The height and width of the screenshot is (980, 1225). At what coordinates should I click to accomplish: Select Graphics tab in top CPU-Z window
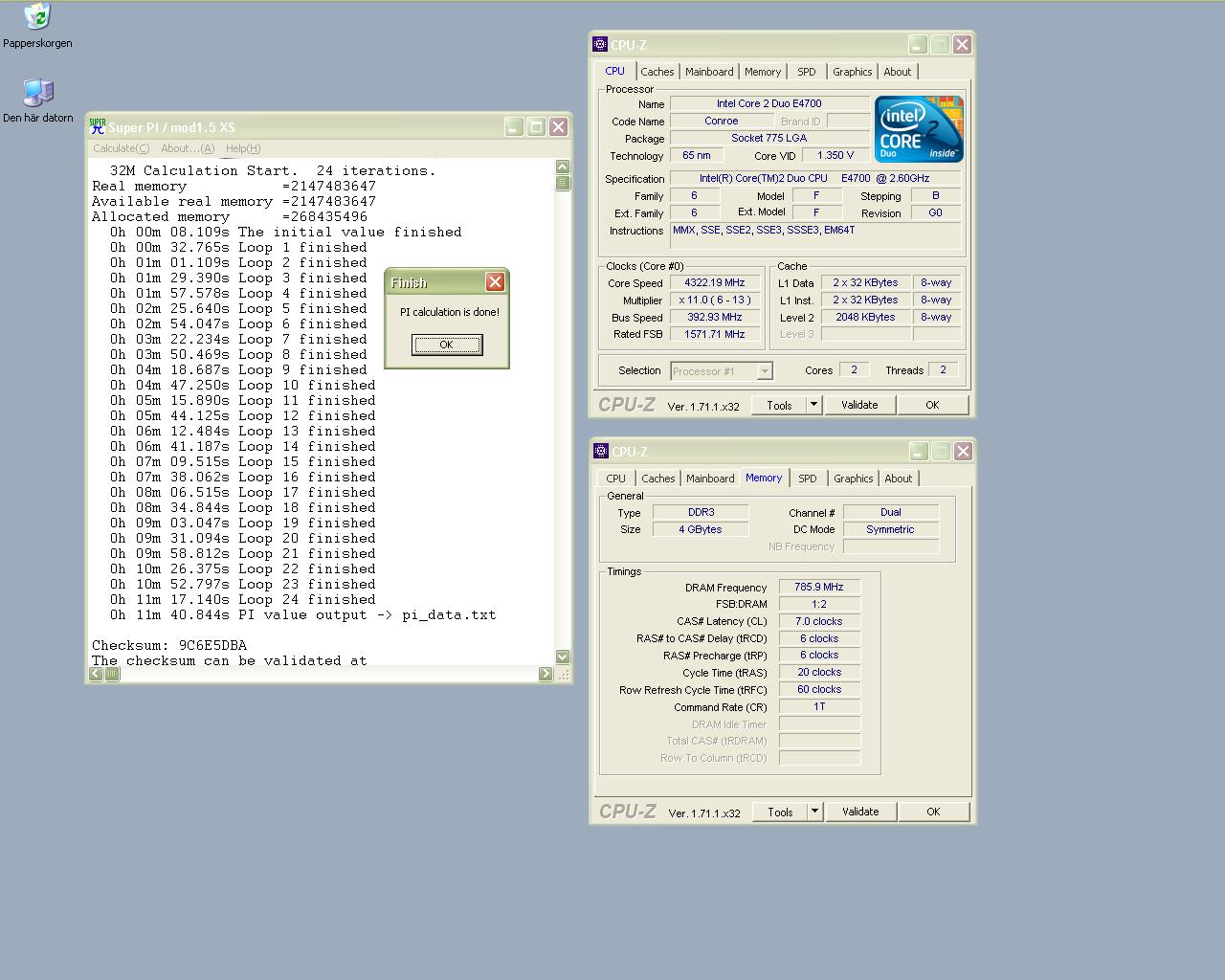tap(852, 72)
